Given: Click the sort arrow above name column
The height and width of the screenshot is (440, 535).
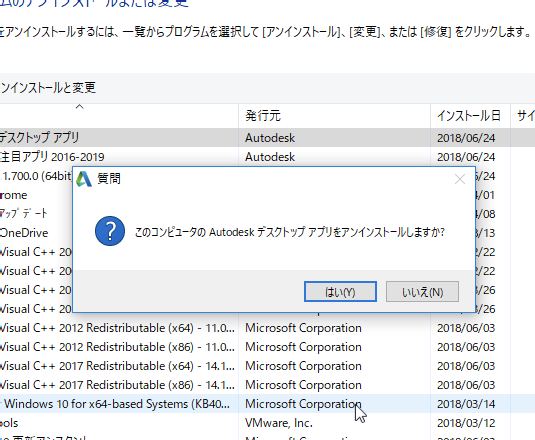Looking at the screenshot, I should [79, 106].
